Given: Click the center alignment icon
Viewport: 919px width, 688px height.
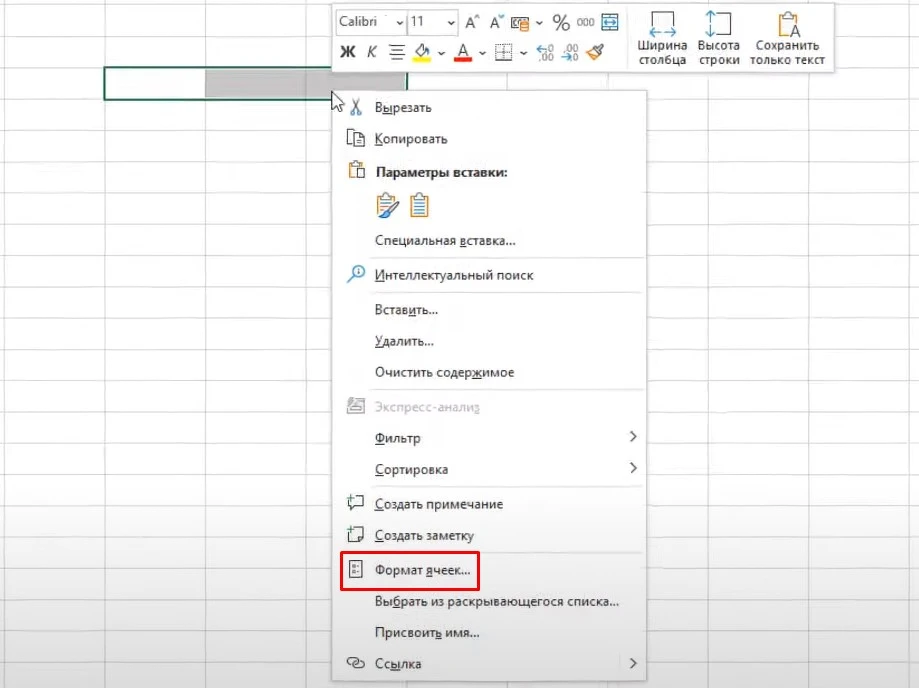Looking at the screenshot, I should point(396,52).
